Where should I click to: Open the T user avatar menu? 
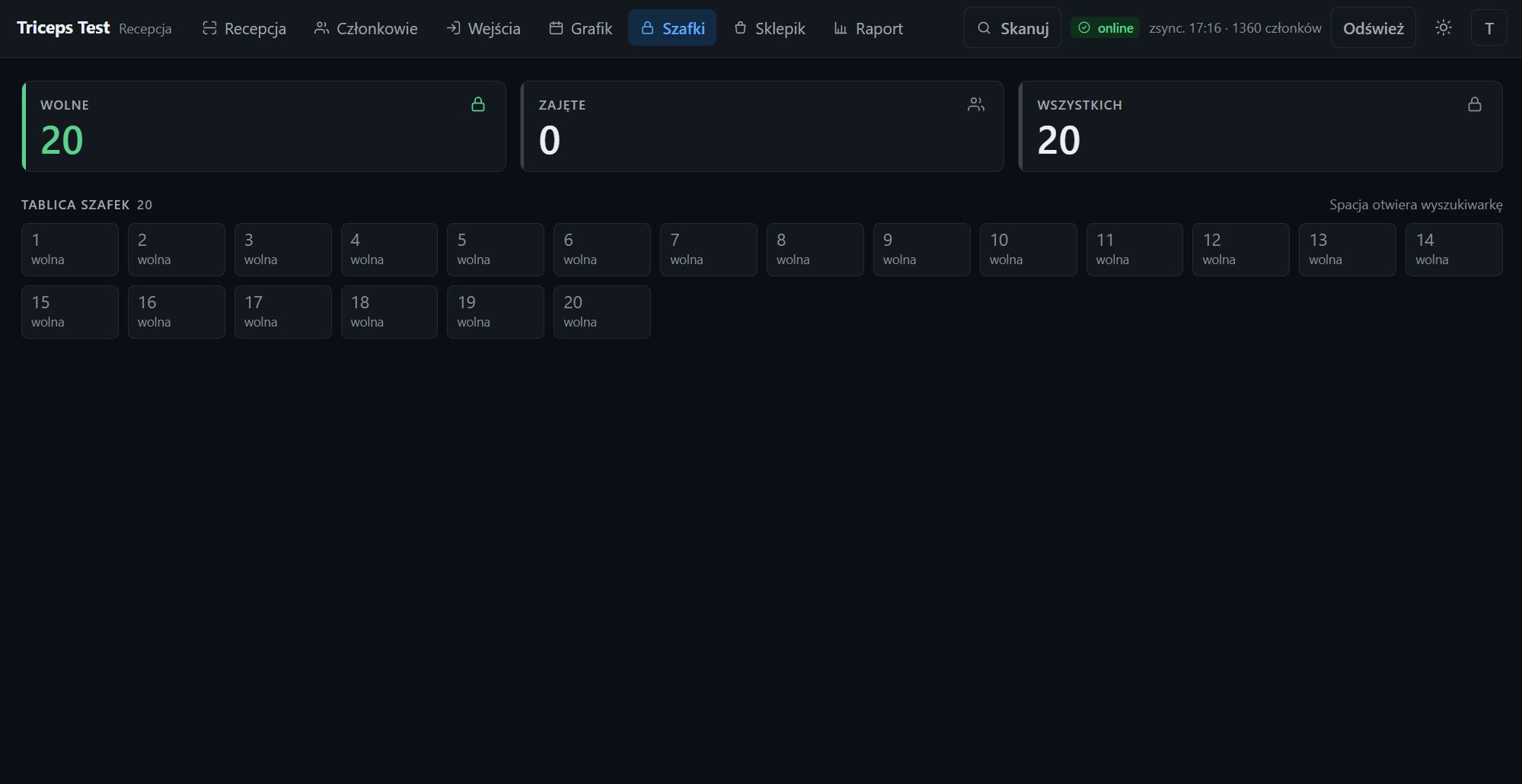[x=1488, y=28]
